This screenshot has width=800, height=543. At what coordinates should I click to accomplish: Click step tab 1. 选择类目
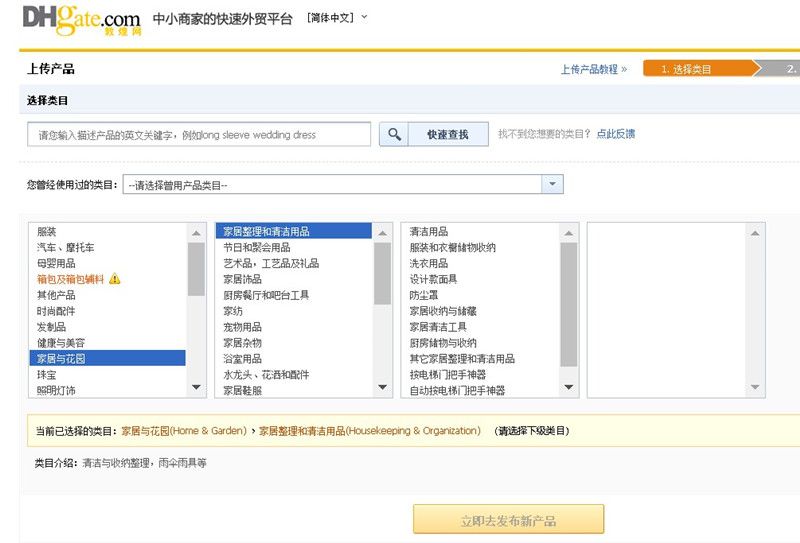pyautogui.click(x=693, y=69)
